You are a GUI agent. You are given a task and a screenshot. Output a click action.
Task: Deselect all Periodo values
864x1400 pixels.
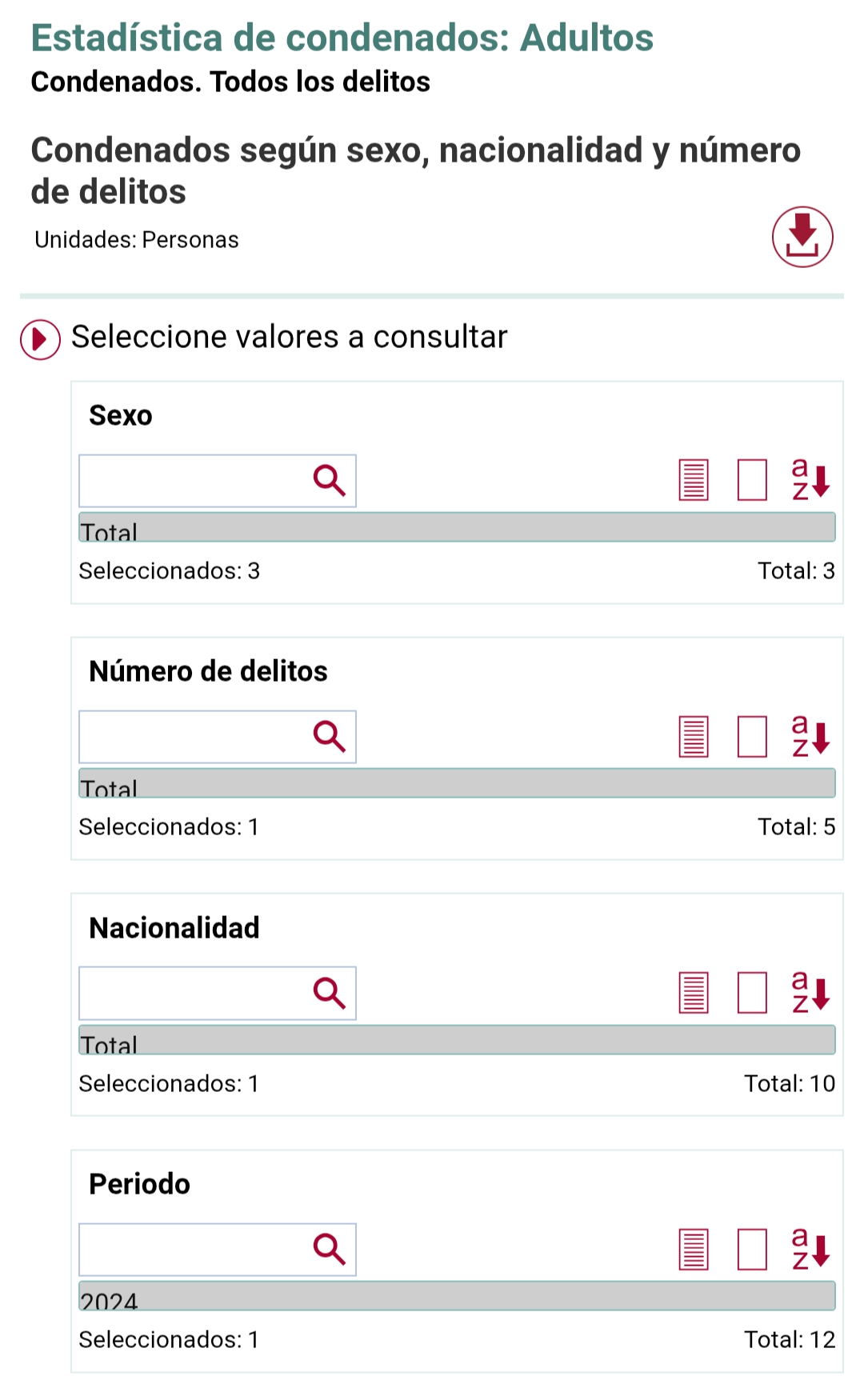(x=751, y=1249)
